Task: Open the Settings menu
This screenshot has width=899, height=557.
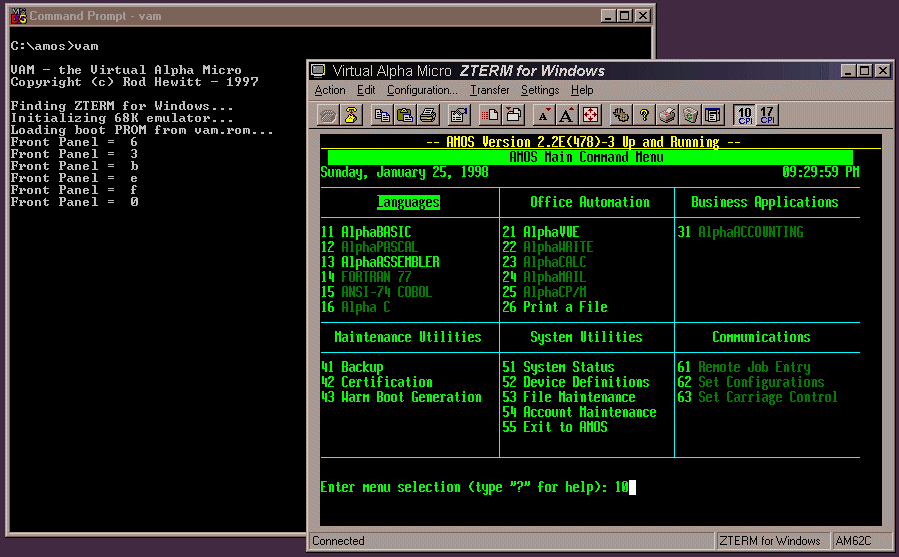Action: pyautogui.click(x=540, y=90)
